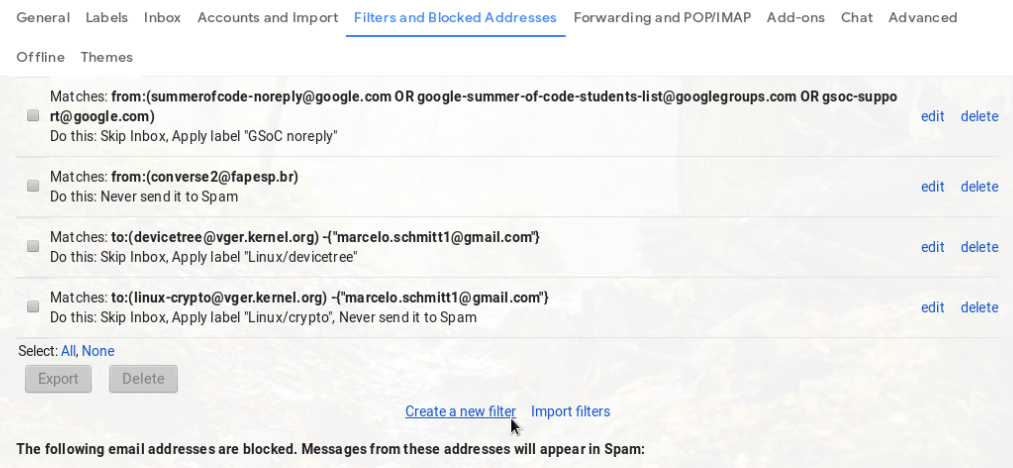The height and width of the screenshot is (468, 1013).
Task: Select the devicetree filter checkbox
Action: [33, 246]
